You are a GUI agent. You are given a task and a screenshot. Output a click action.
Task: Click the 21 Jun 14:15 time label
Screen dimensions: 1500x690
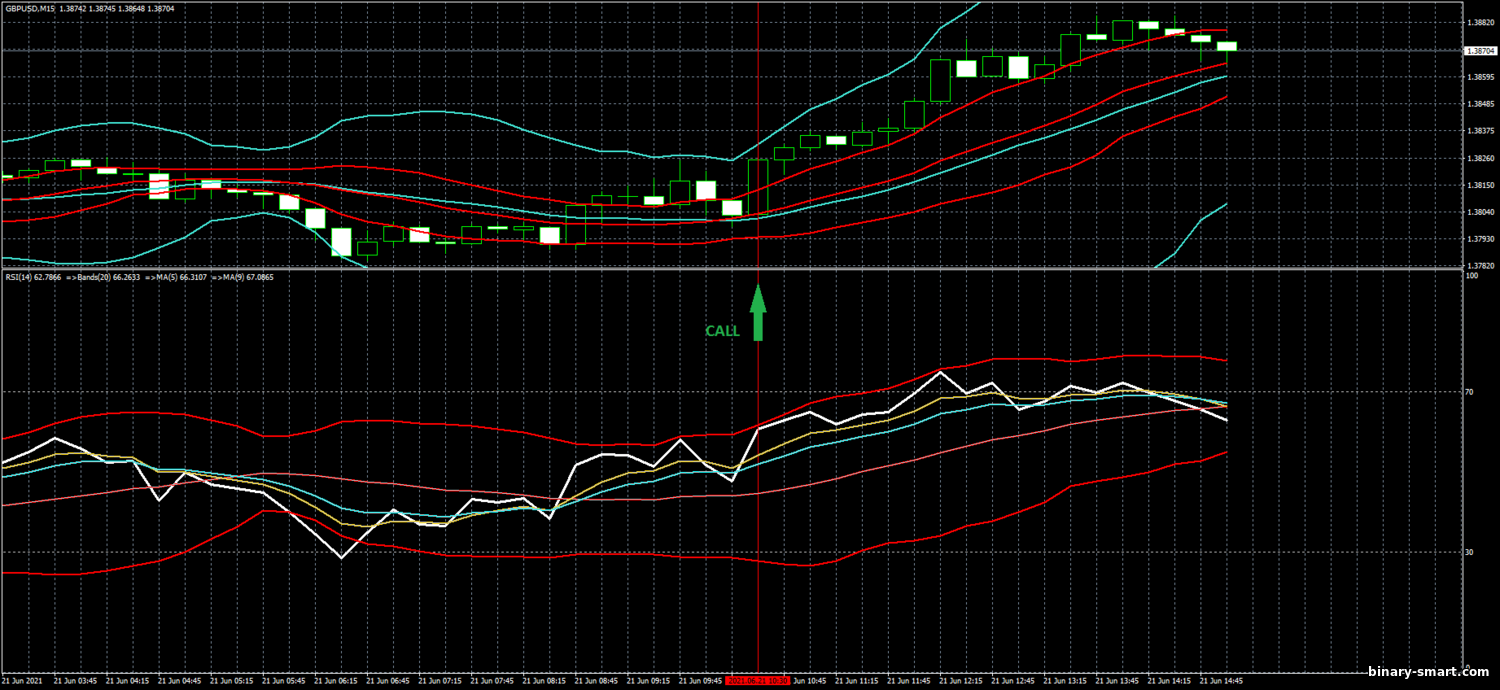tap(1168, 681)
